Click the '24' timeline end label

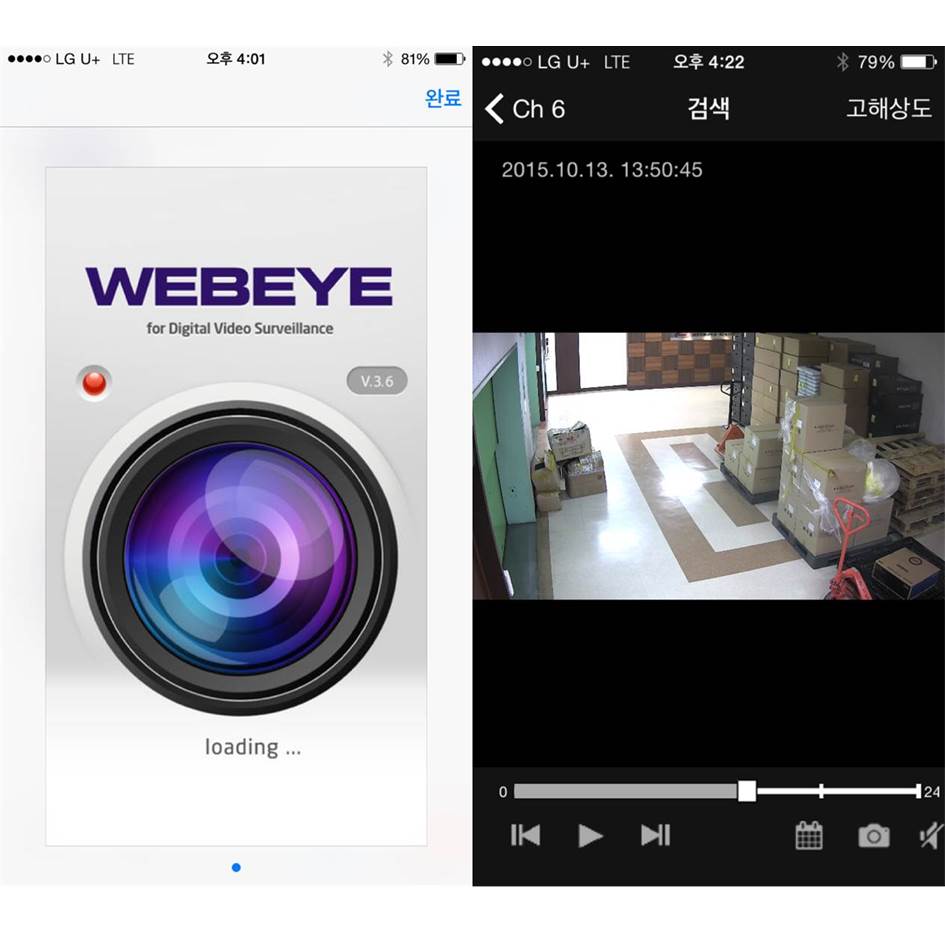point(932,791)
